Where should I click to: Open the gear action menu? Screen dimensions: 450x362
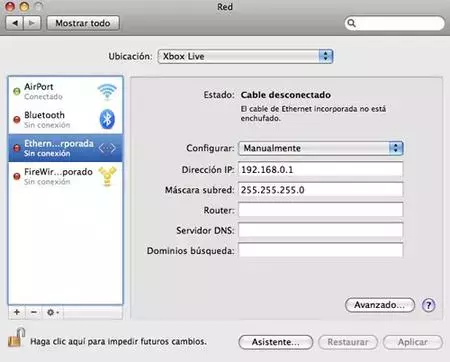(53, 312)
